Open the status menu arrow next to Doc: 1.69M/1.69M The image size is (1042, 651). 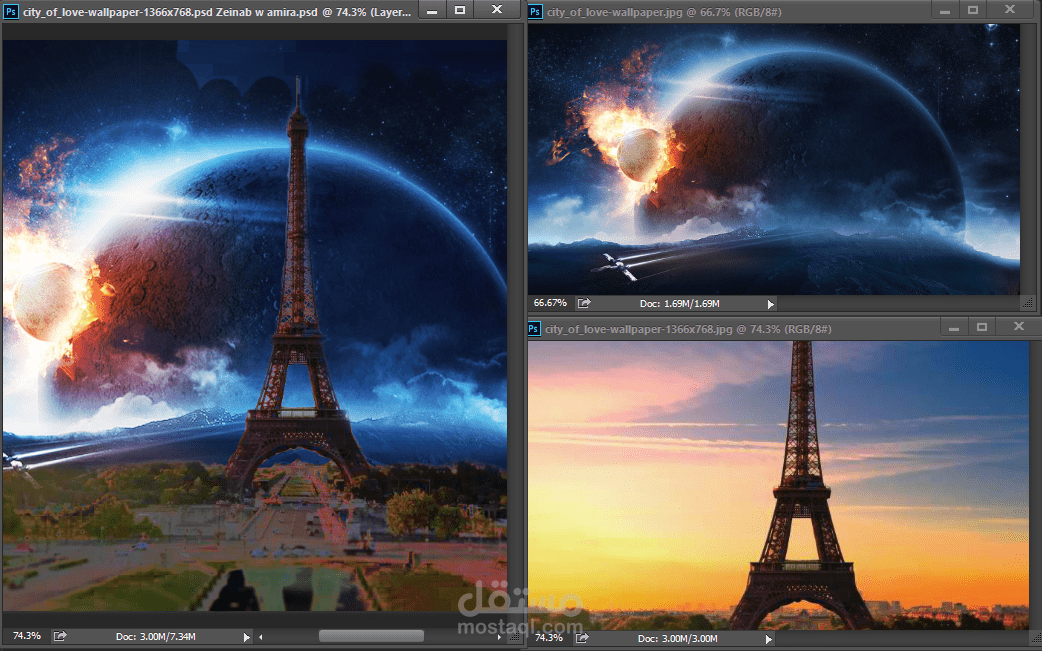tap(771, 304)
